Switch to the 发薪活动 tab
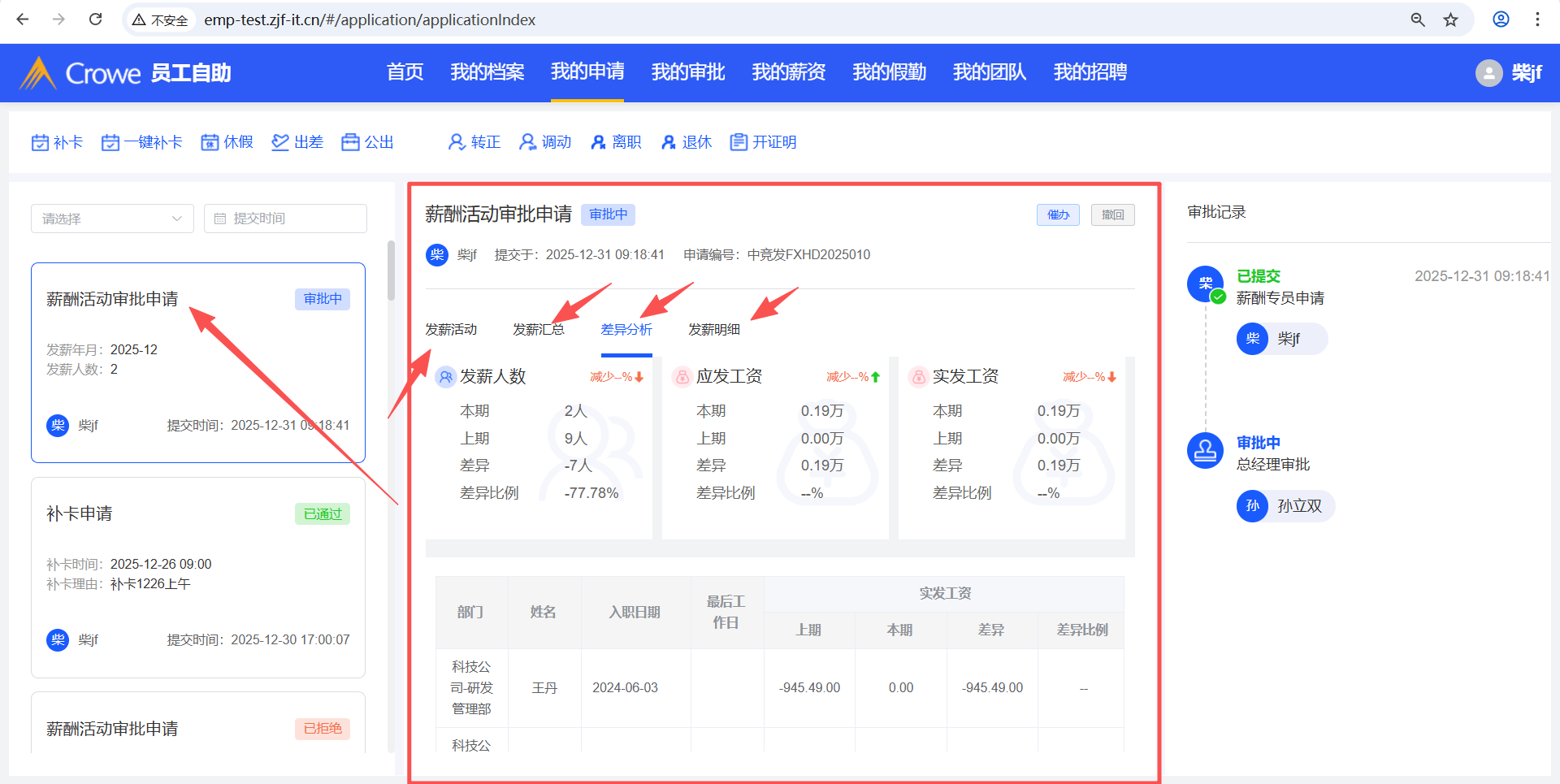 click(451, 330)
